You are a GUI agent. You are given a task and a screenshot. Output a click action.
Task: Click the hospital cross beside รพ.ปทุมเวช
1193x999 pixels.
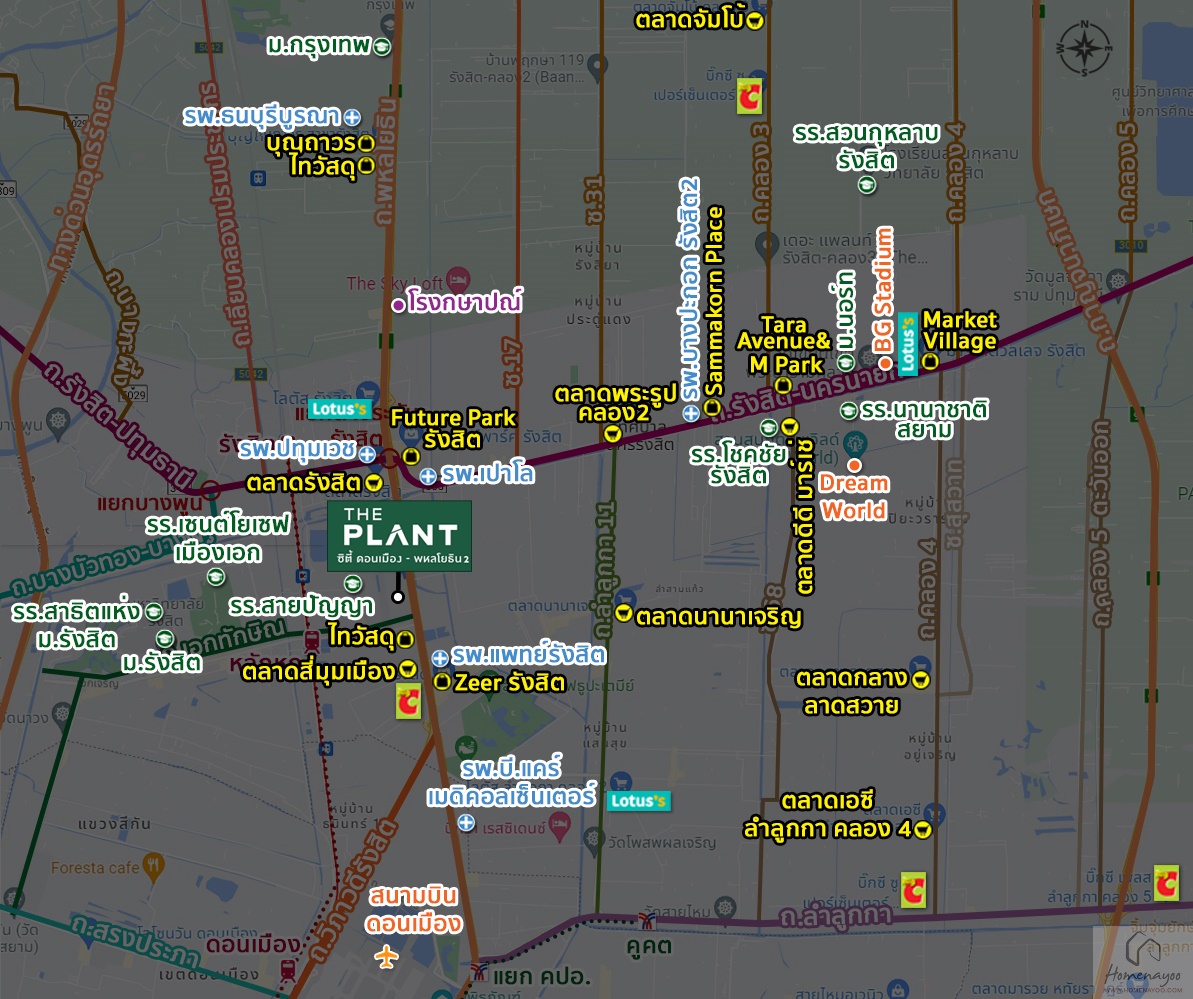click(367, 454)
